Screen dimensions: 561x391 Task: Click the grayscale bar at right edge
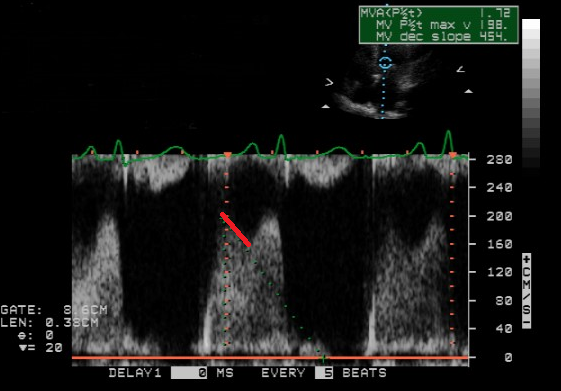tap(531, 93)
